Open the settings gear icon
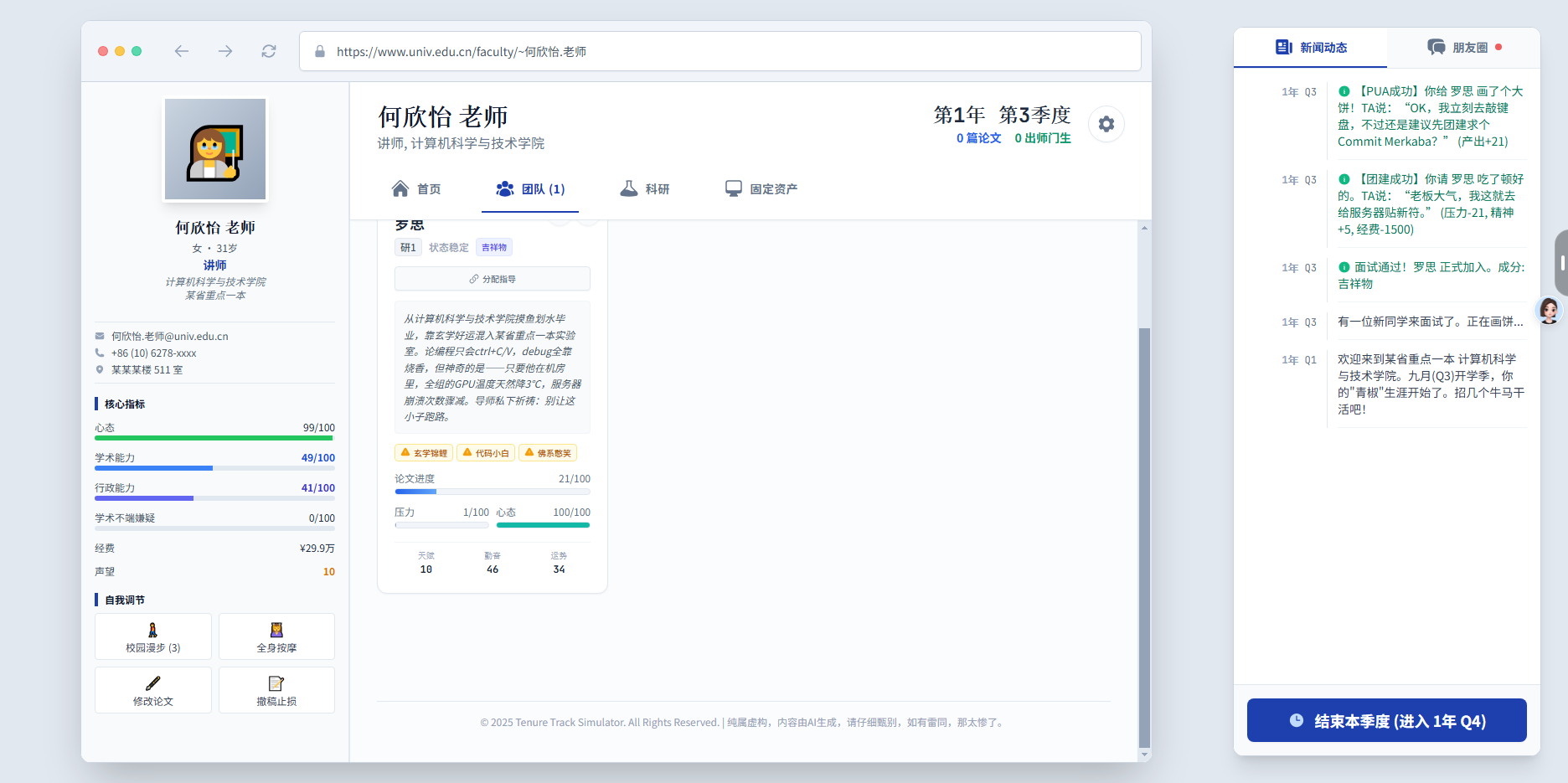Screen dimensions: 1568x783 click(x=1106, y=125)
